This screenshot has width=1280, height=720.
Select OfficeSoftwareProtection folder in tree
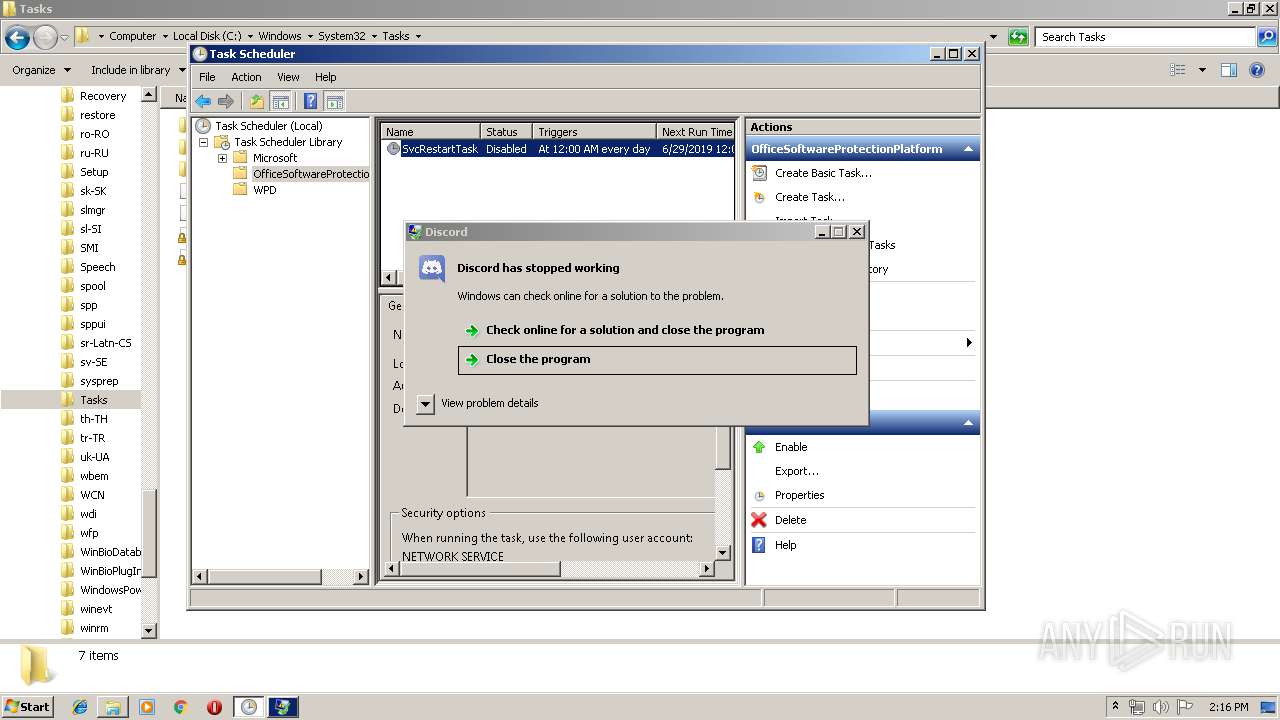[311, 174]
